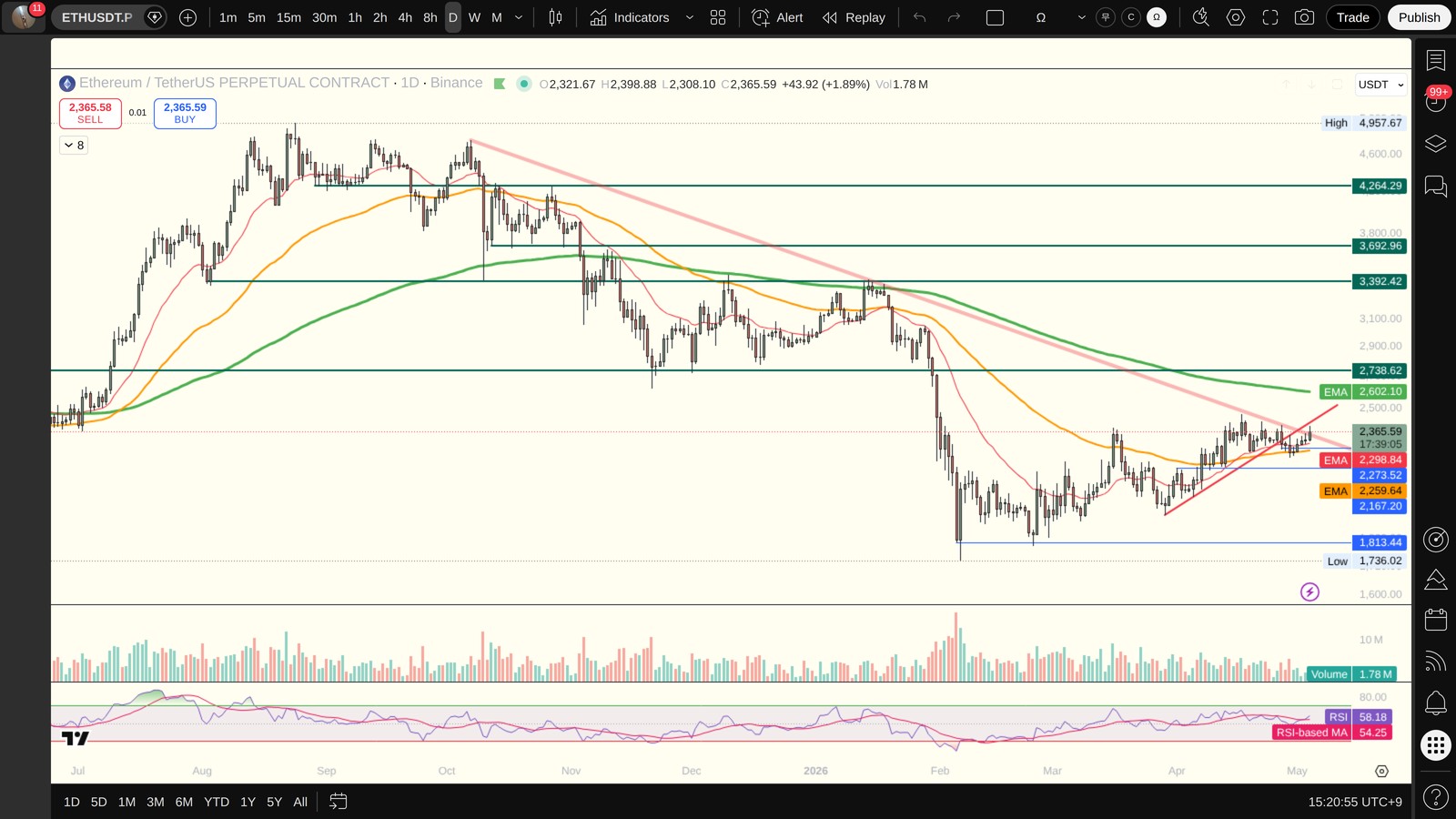Click the Alert clock icon button
The width and height of the screenshot is (1456, 819).
[x=778, y=17]
